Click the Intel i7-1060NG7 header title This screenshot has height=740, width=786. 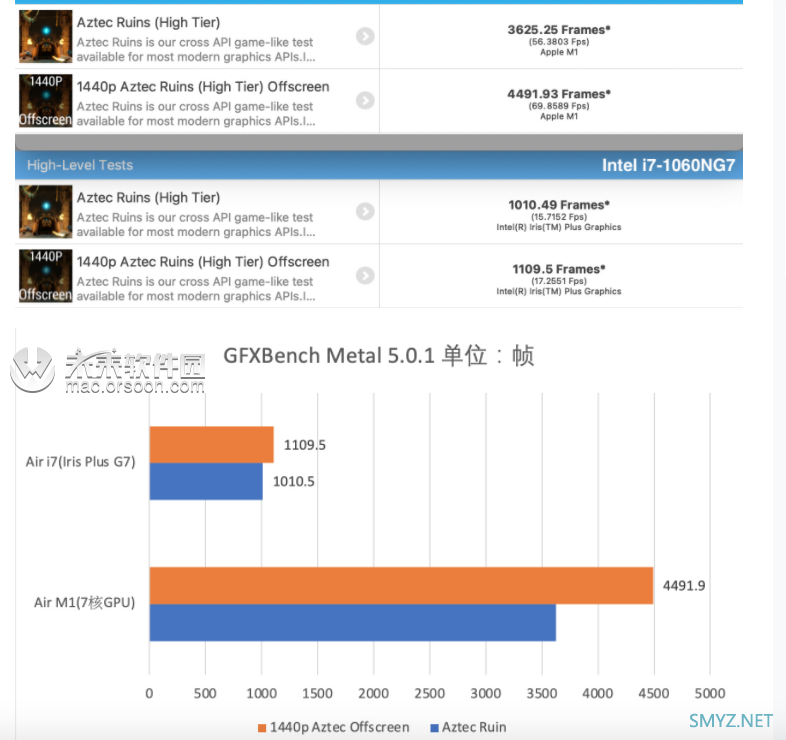[668, 165]
